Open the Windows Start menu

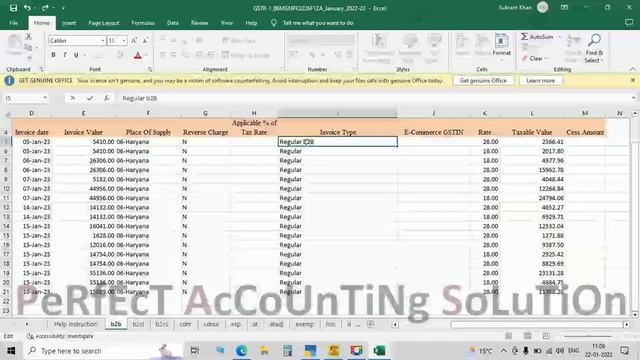11,351
